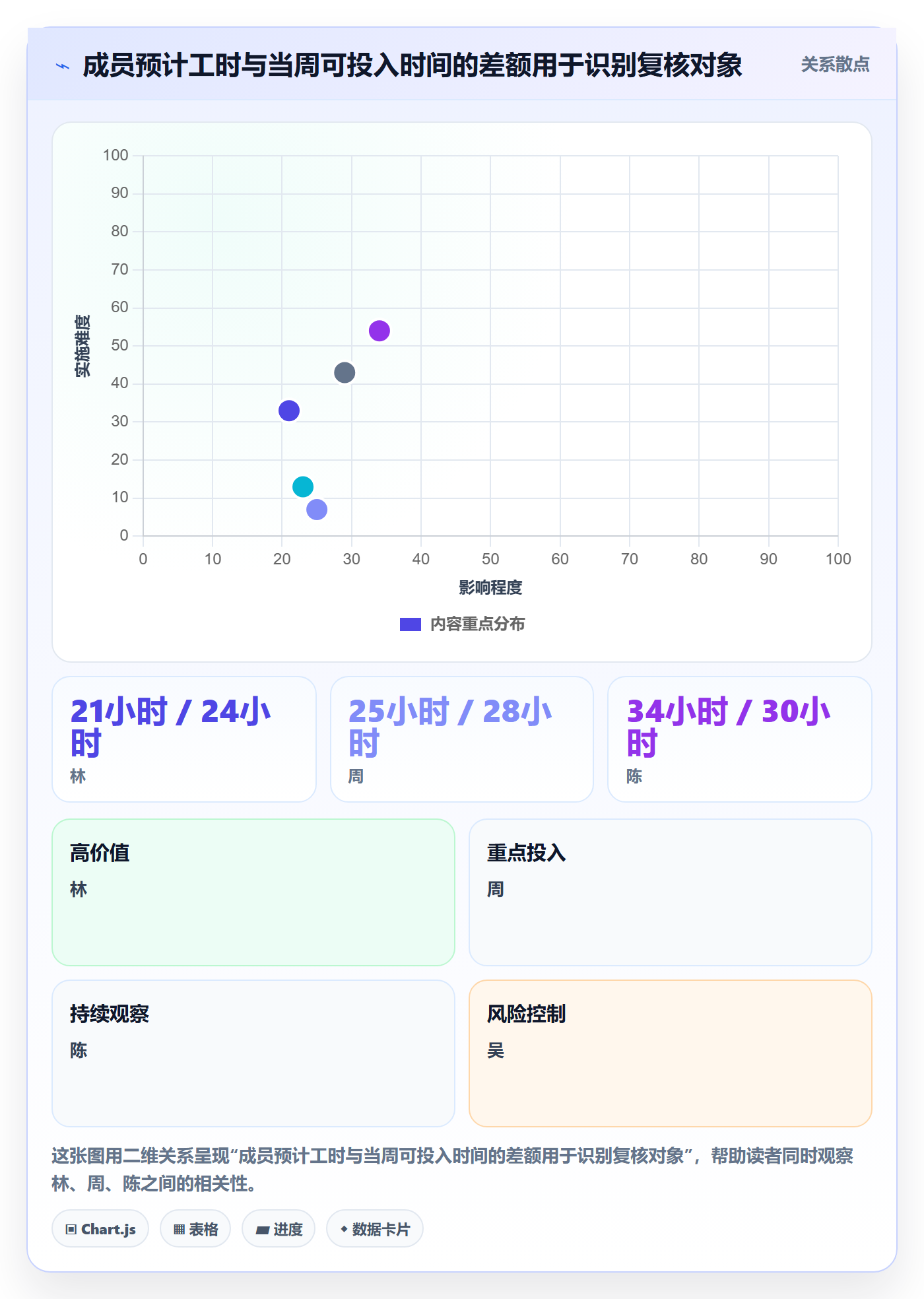Click 林 in the 高价值 card
Screen dimensions: 924x1299
pos(79,889)
